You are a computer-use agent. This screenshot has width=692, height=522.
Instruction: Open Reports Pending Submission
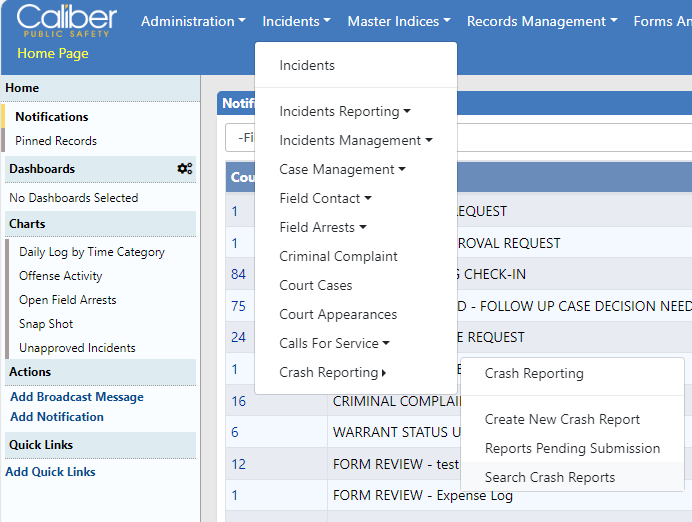(572, 448)
